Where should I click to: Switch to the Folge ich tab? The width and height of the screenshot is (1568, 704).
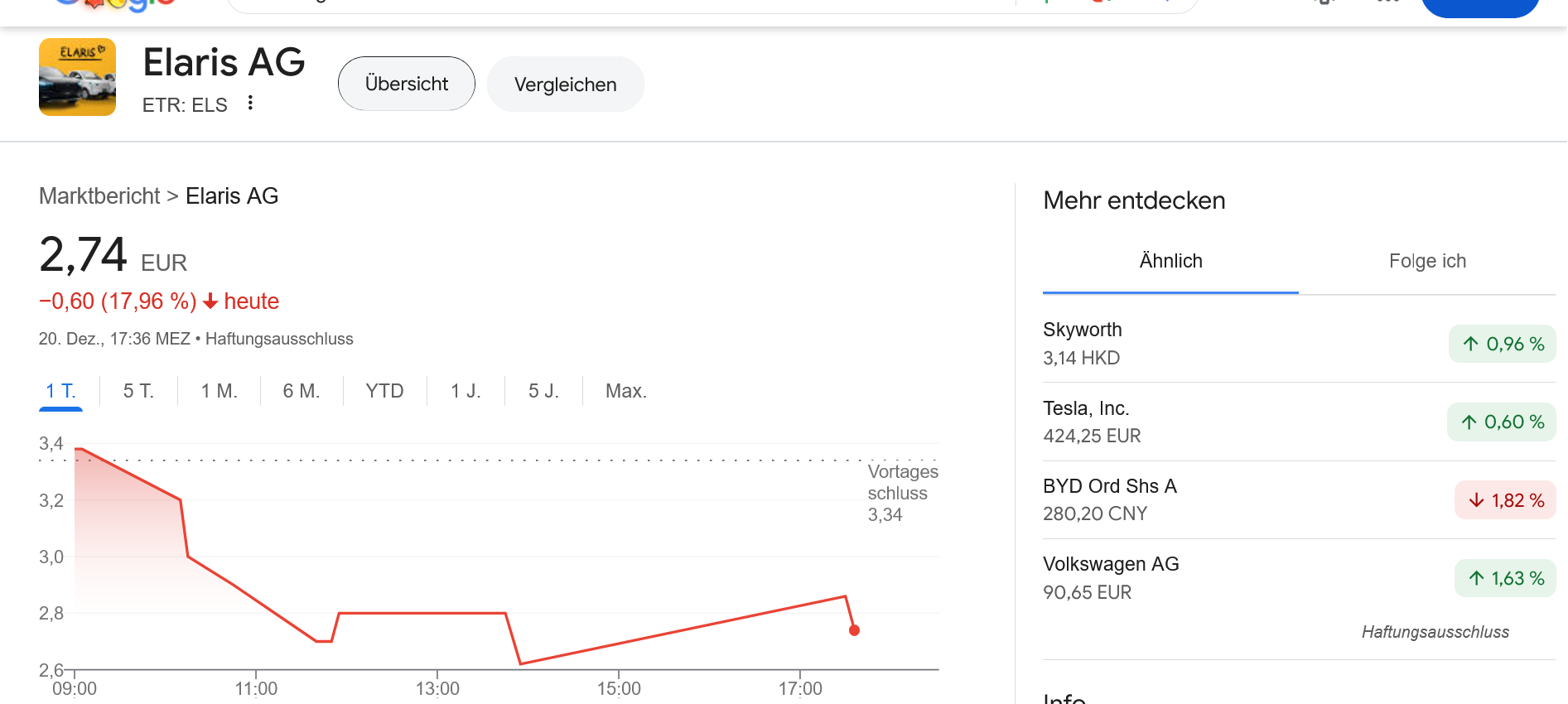[x=1426, y=262]
